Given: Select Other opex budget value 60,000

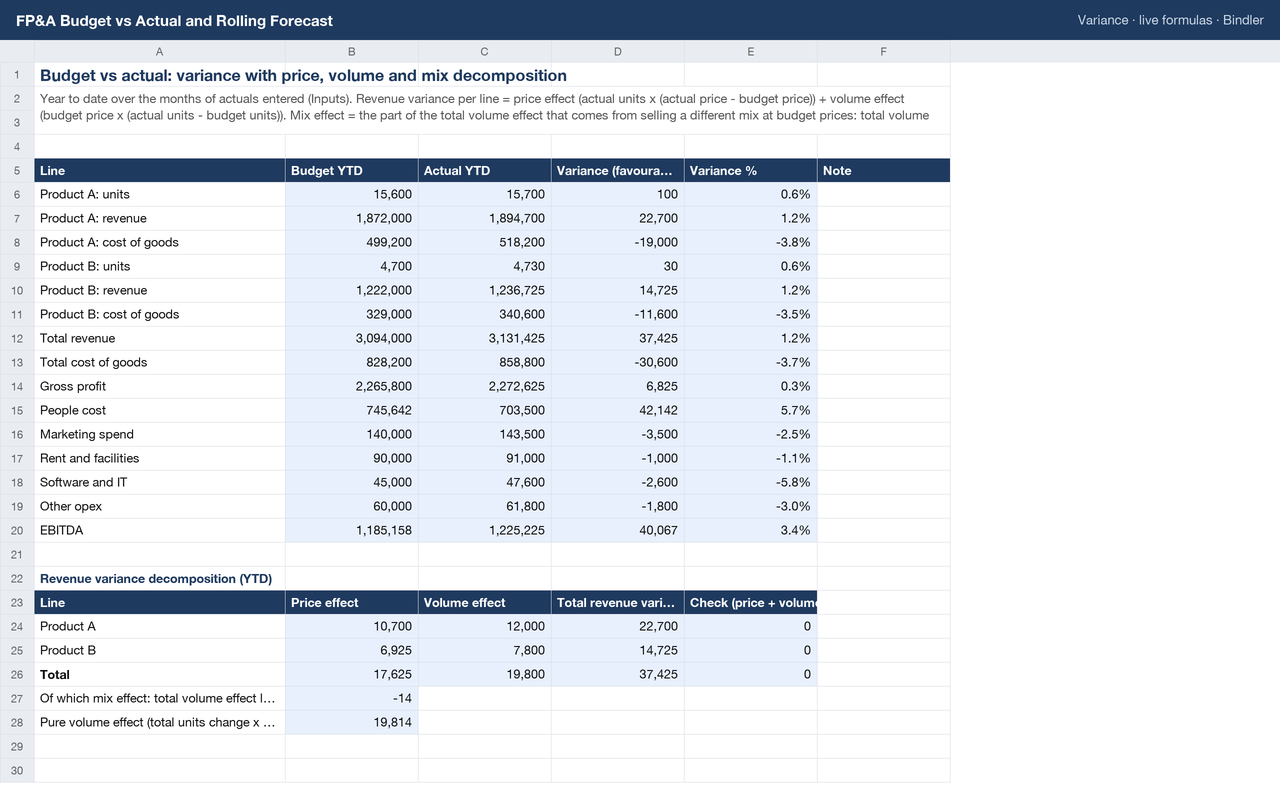Looking at the screenshot, I should coord(352,506).
